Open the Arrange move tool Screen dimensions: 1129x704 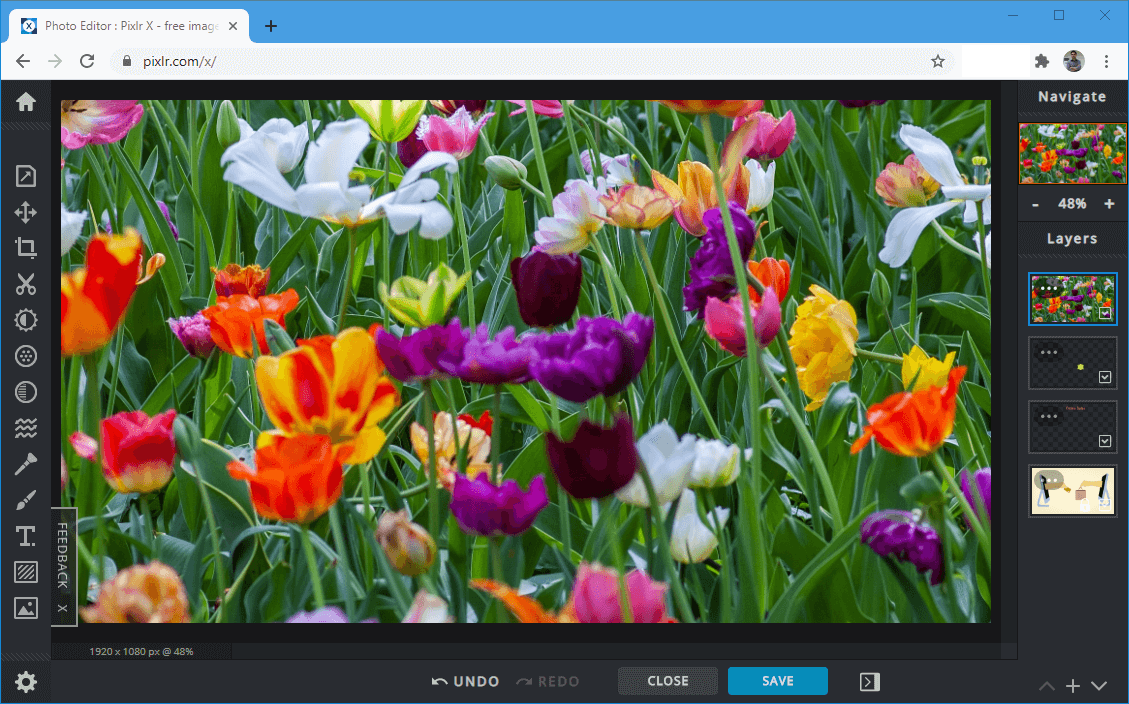click(25, 212)
